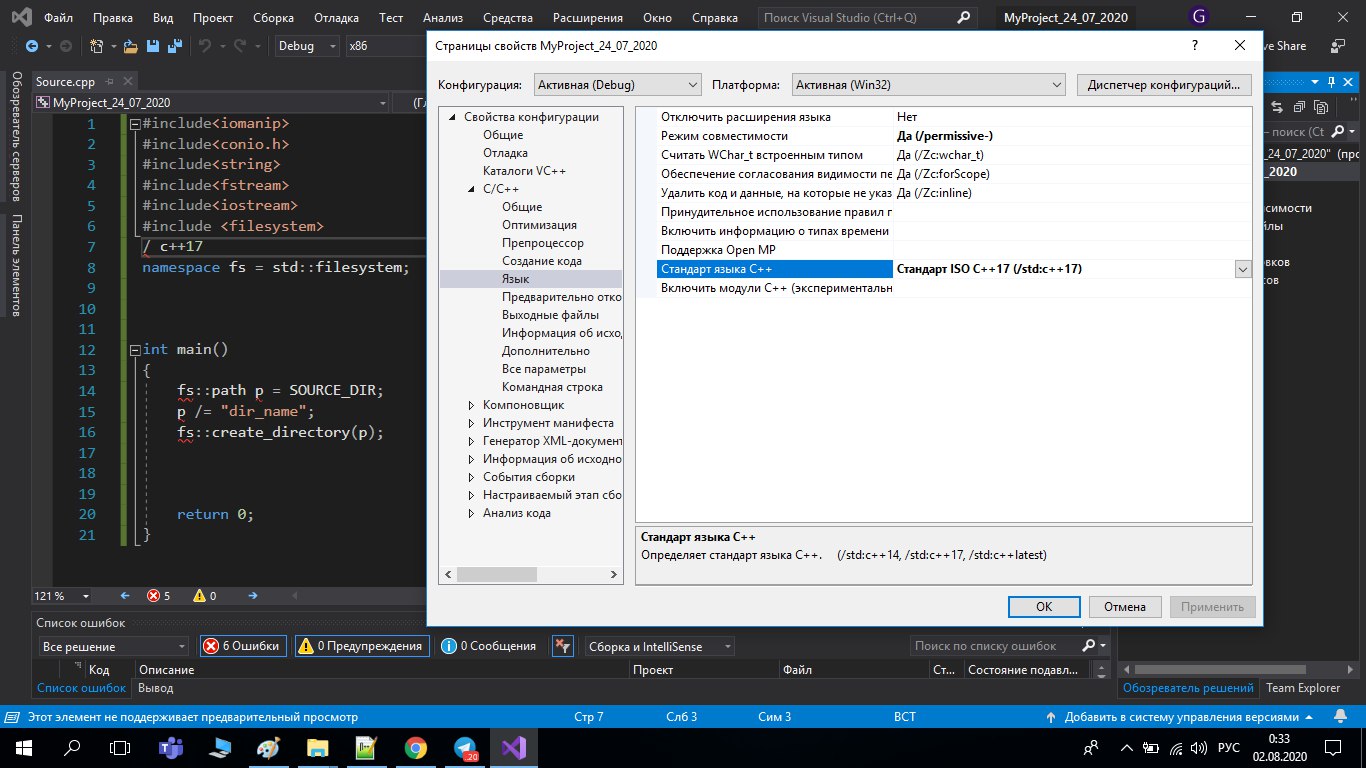Click the clear filters icon in error list
Viewport: 1366px width, 768px height.
[563, 646]
